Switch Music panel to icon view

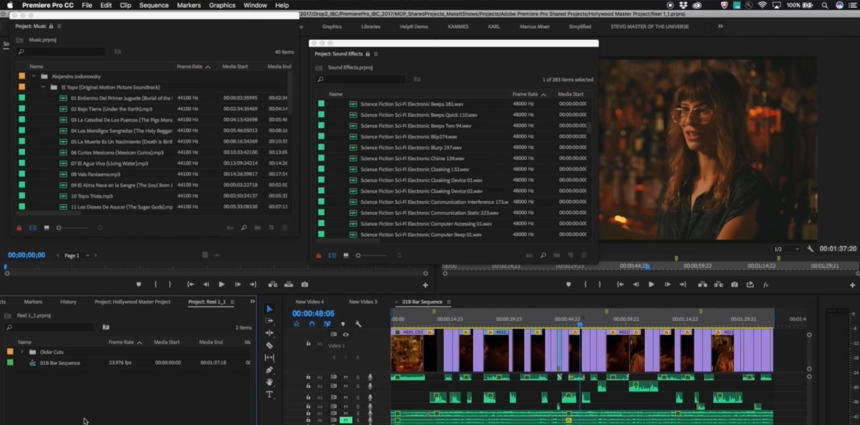pos(46,228)
